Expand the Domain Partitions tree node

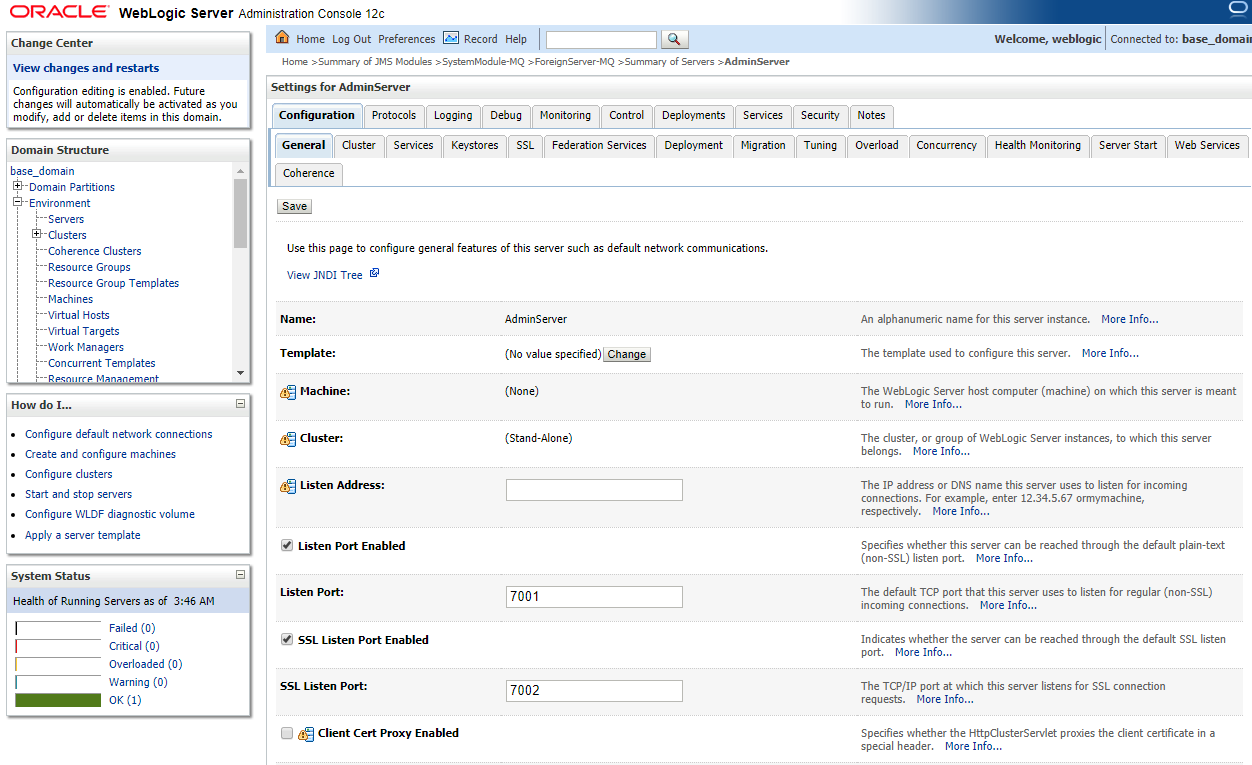pyautogui.click(x=18, y=187)
